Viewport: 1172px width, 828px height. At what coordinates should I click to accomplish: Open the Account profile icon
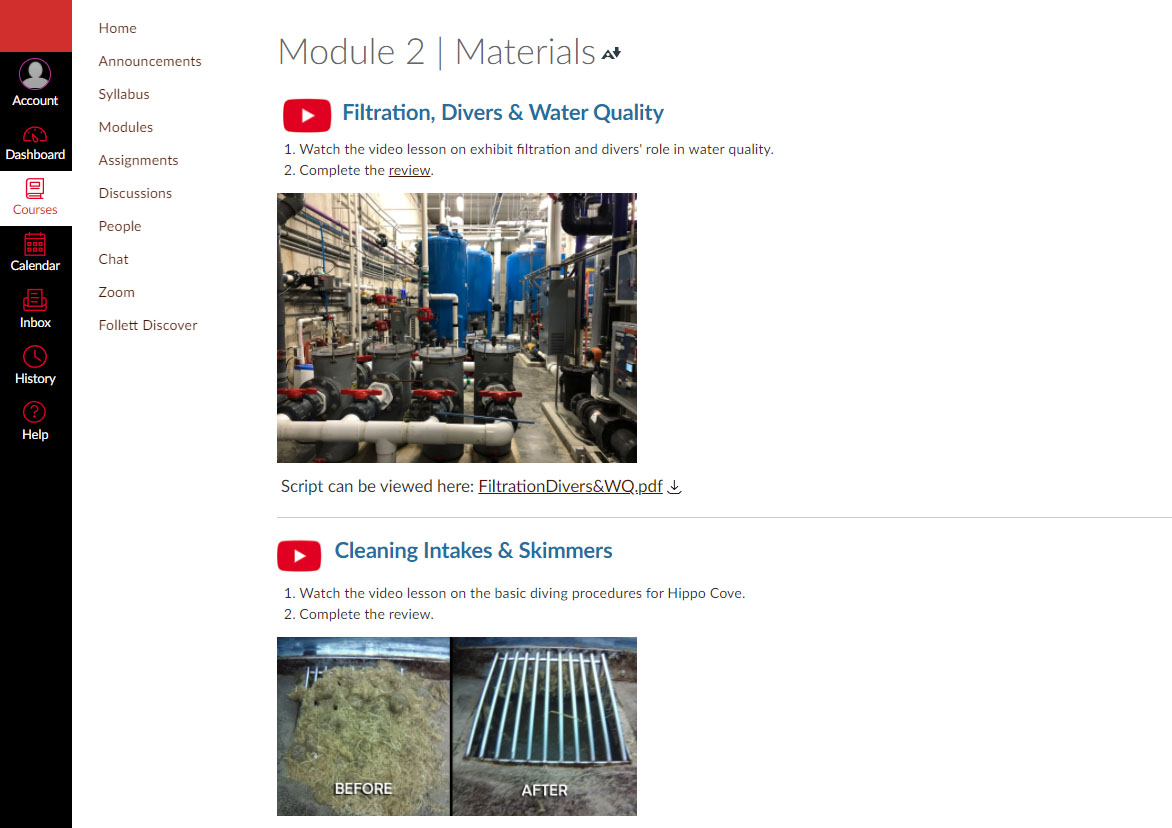pos(35,75)
